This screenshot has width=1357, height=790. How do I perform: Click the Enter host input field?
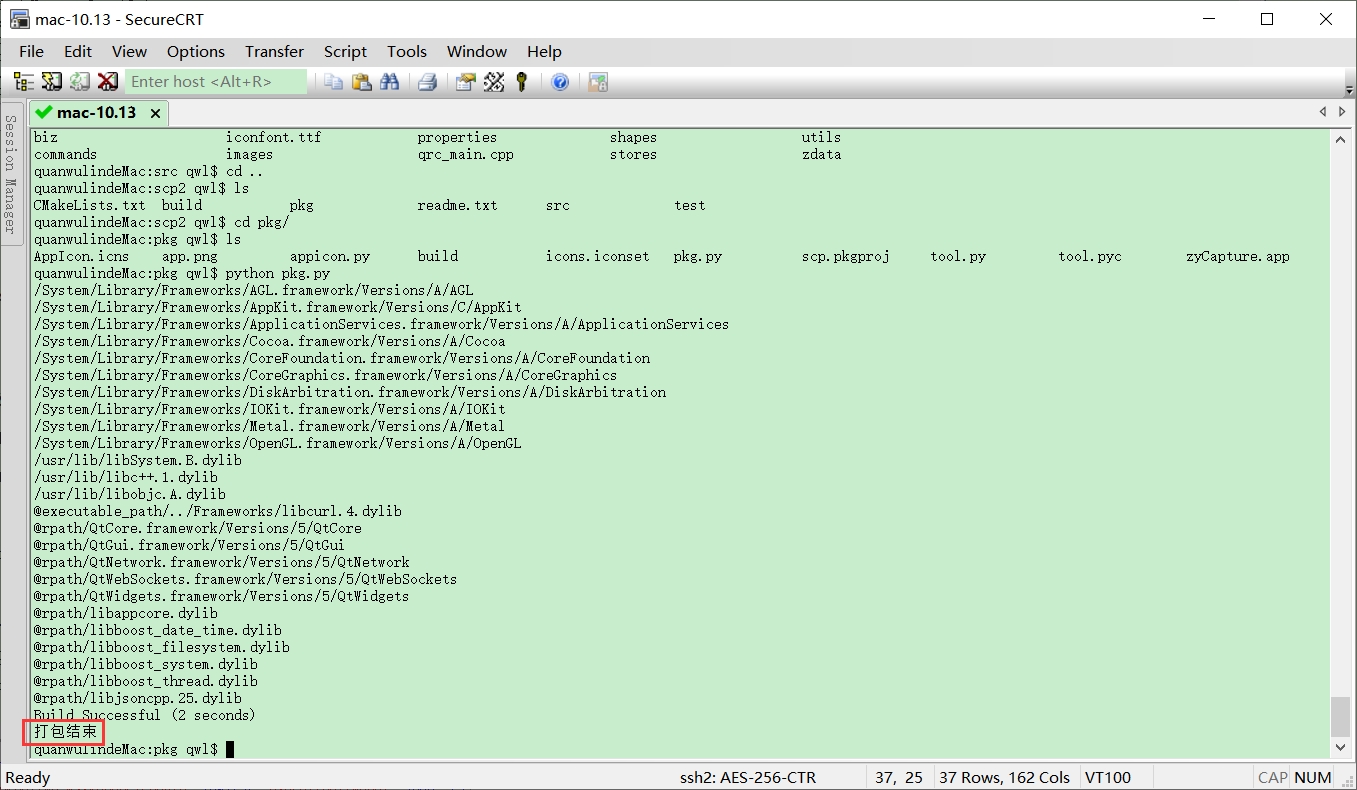pyautogui.click(x=215, y=82)
